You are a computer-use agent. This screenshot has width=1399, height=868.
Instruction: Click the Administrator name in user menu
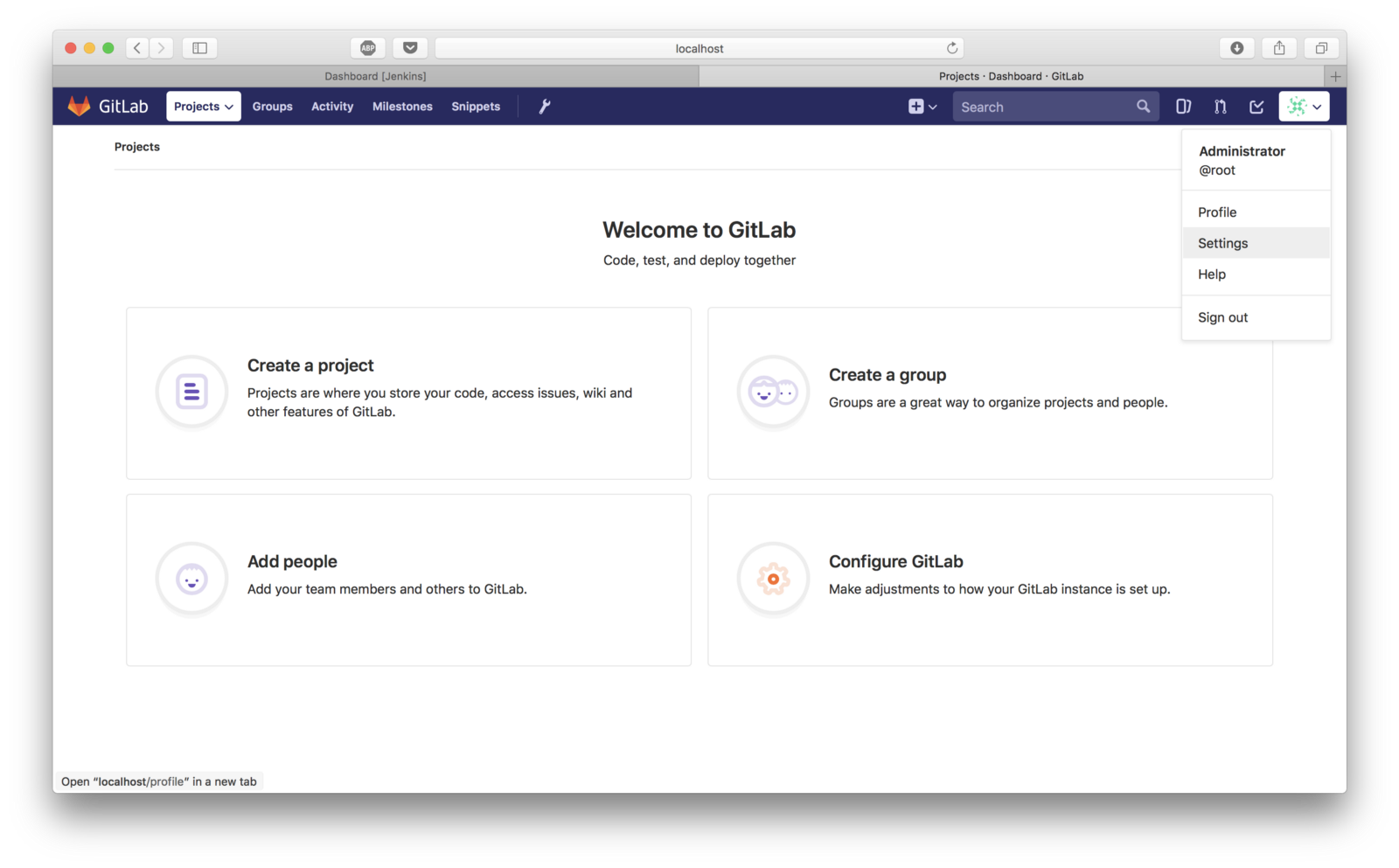coord(1242,151)
